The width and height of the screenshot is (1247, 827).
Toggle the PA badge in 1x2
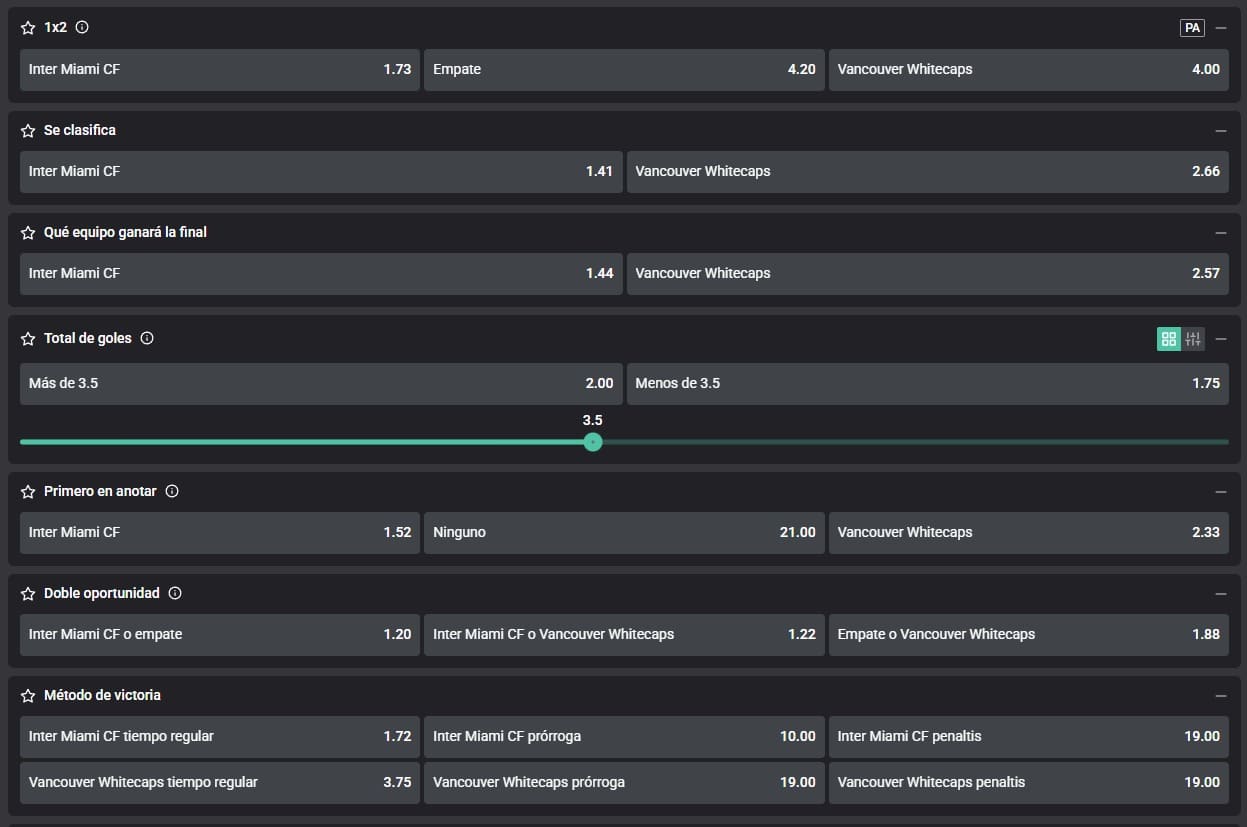click(x=1192, y=28)
